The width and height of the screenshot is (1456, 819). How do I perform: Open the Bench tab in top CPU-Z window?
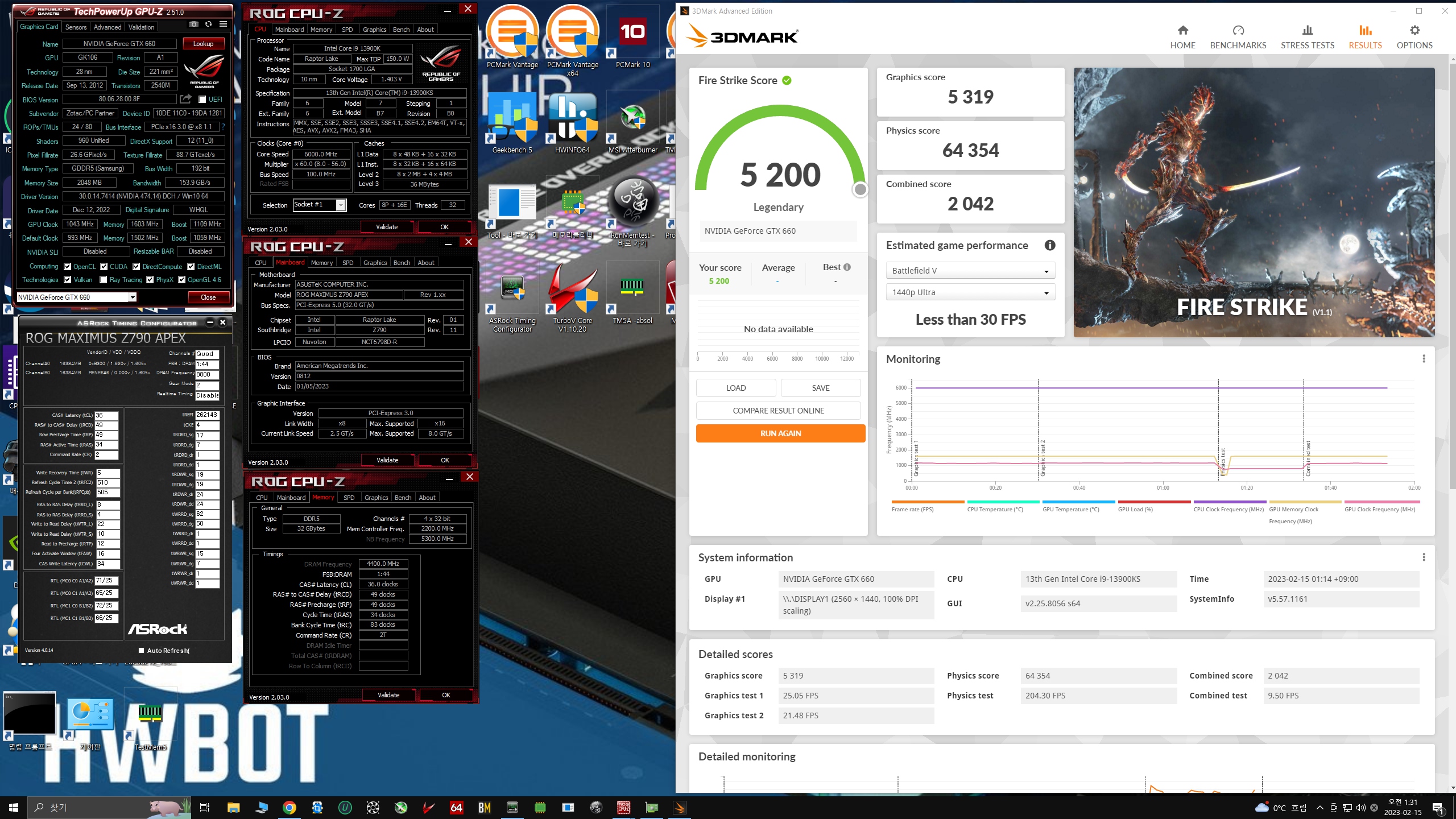coord(401,30)
